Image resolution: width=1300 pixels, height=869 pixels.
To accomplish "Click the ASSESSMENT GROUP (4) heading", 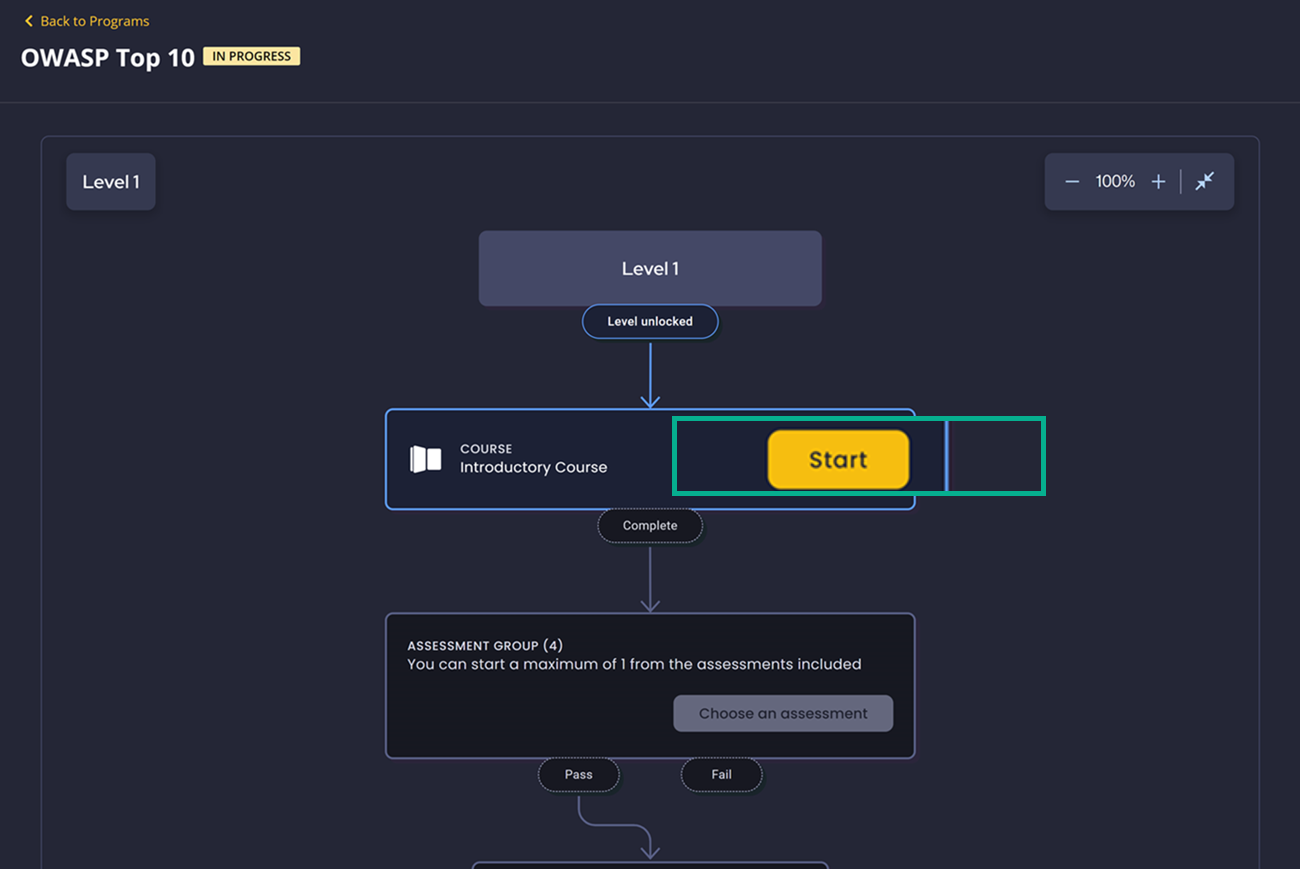I will coord(485,646).
